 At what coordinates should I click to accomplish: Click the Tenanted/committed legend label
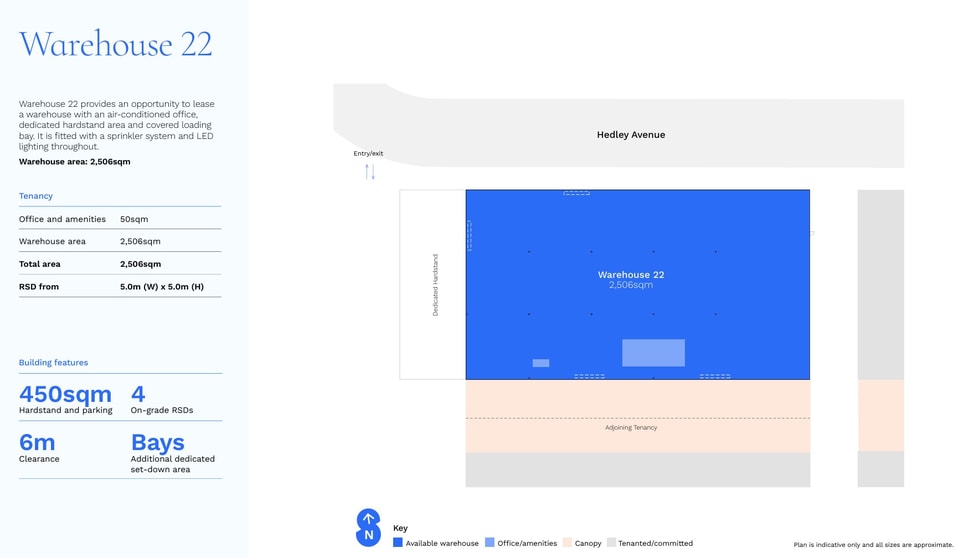[655, 543]
